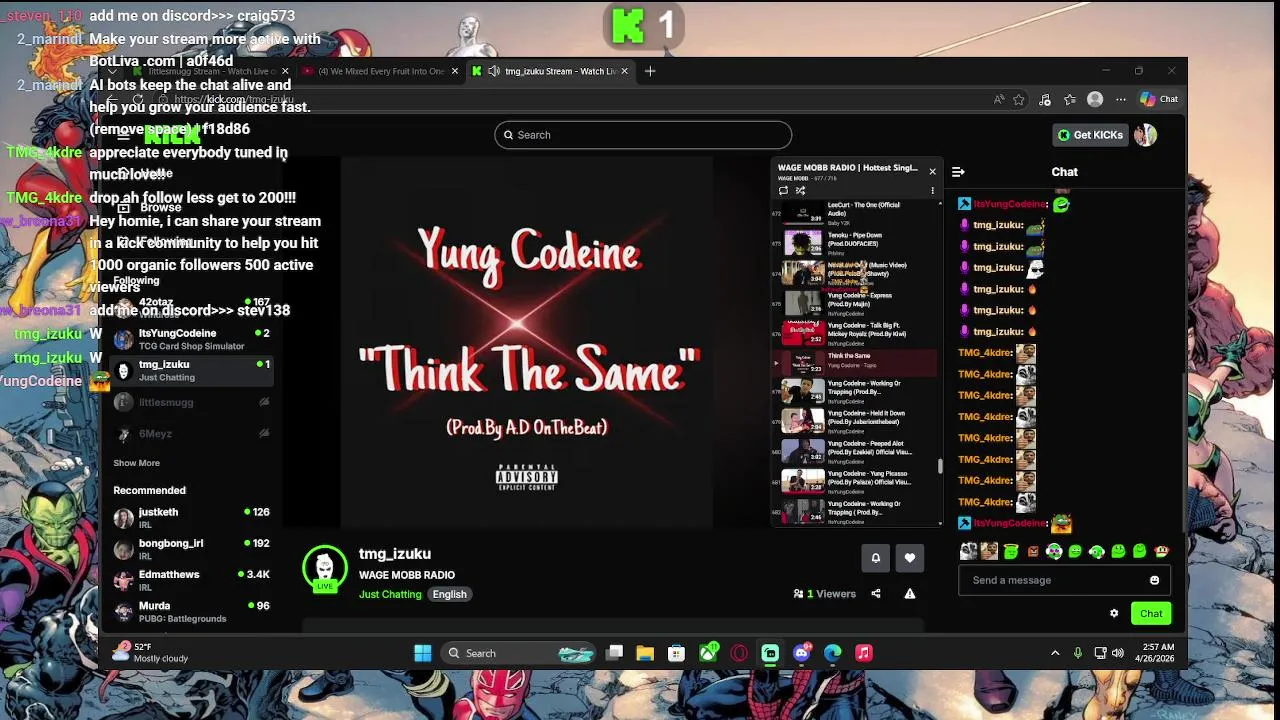Collapse chat with the arrow icon beside Chat
This screenshot has width=1280, height=720.
click(958, 172)
